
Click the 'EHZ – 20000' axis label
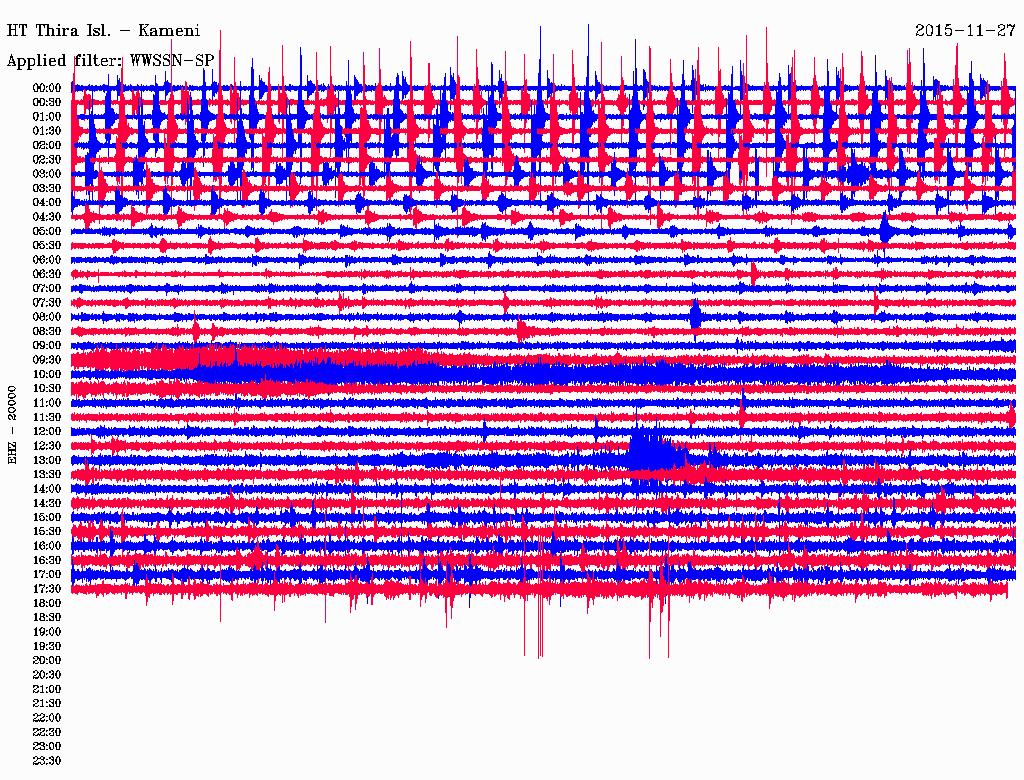click(x=12, y=425)
